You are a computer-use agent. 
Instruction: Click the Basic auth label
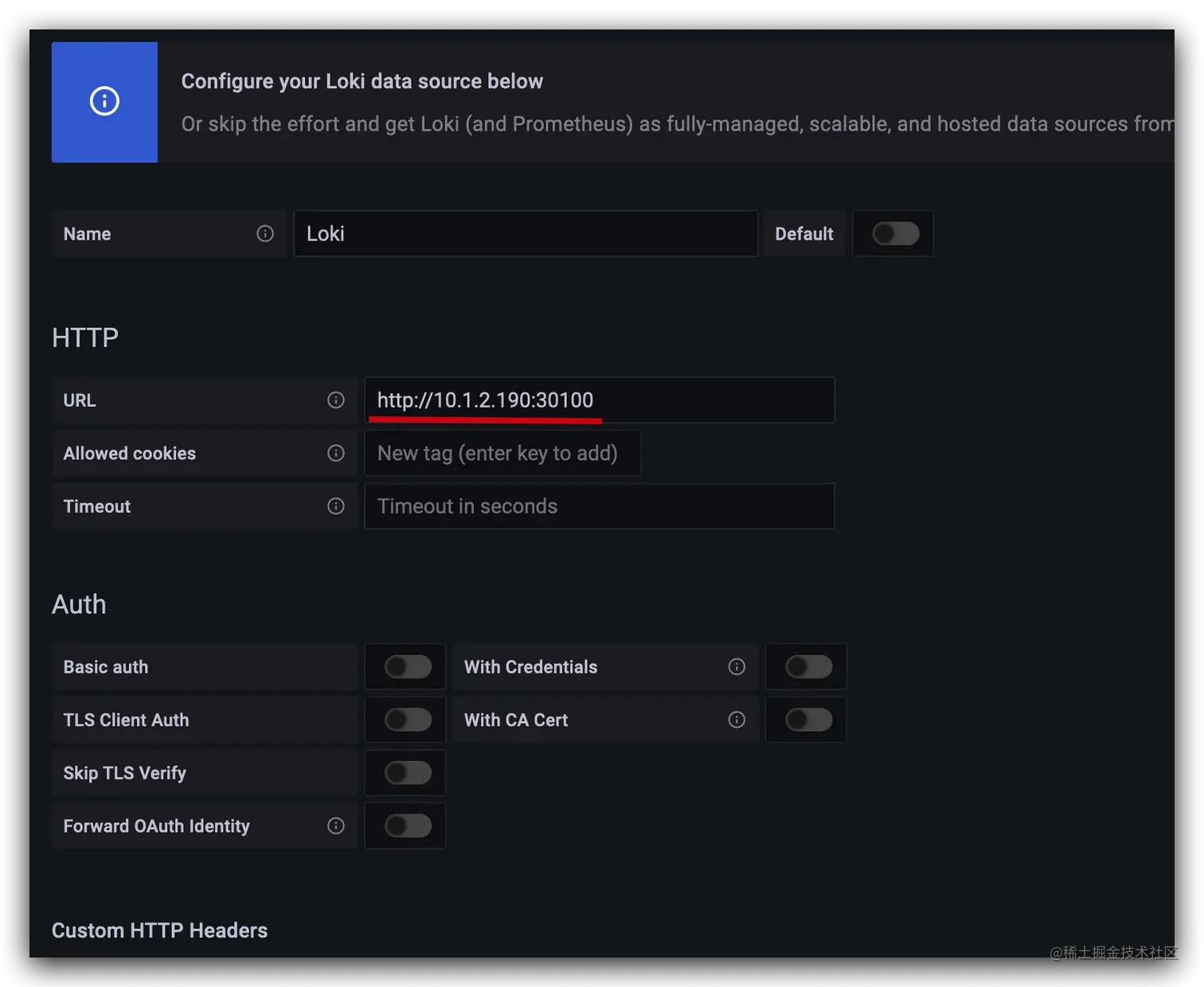point(106,667)
